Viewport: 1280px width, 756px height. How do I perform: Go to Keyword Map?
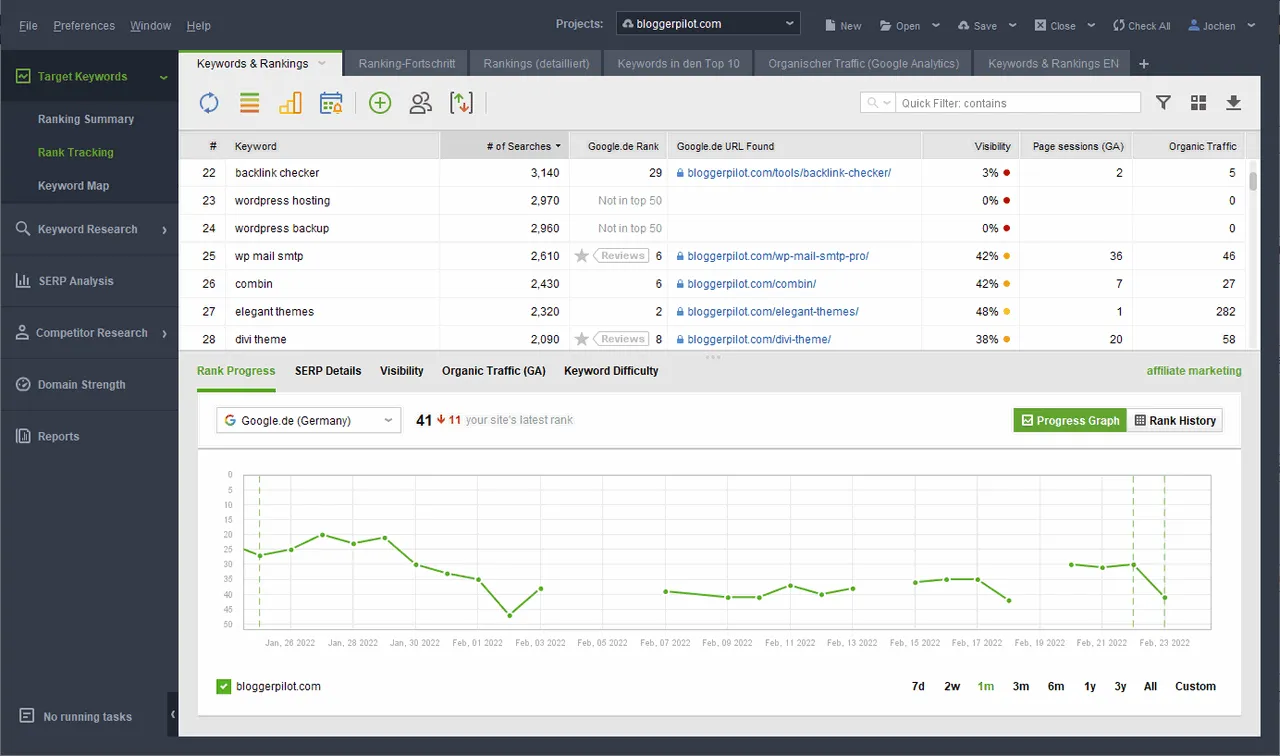tap(74, 186)
